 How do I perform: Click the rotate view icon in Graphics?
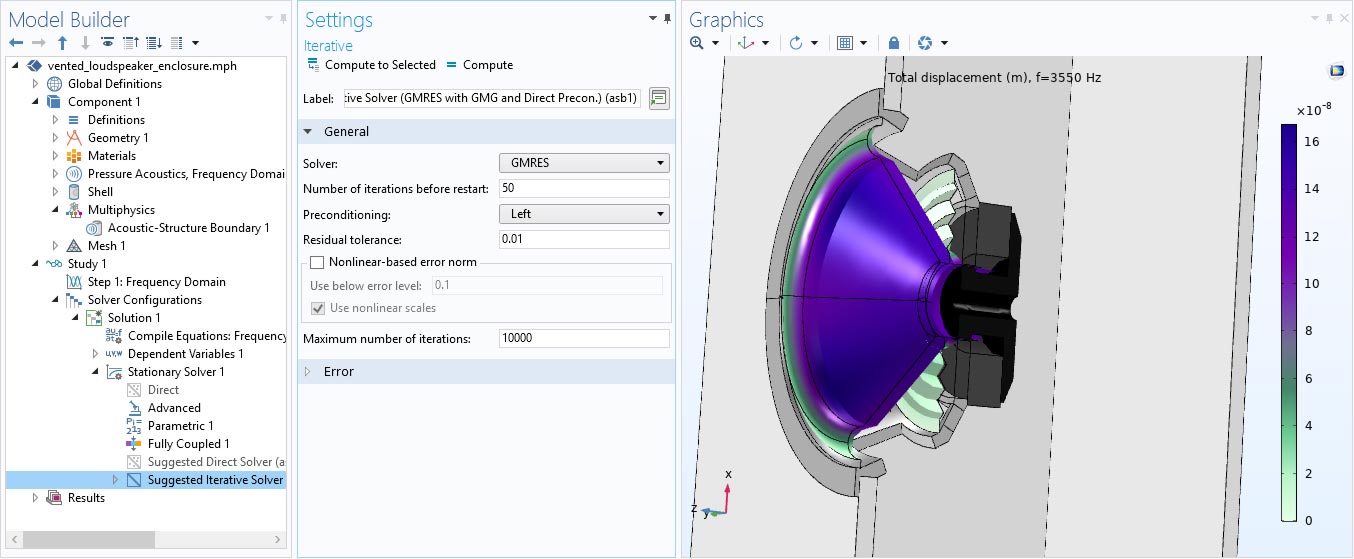(x=796, y=43)
